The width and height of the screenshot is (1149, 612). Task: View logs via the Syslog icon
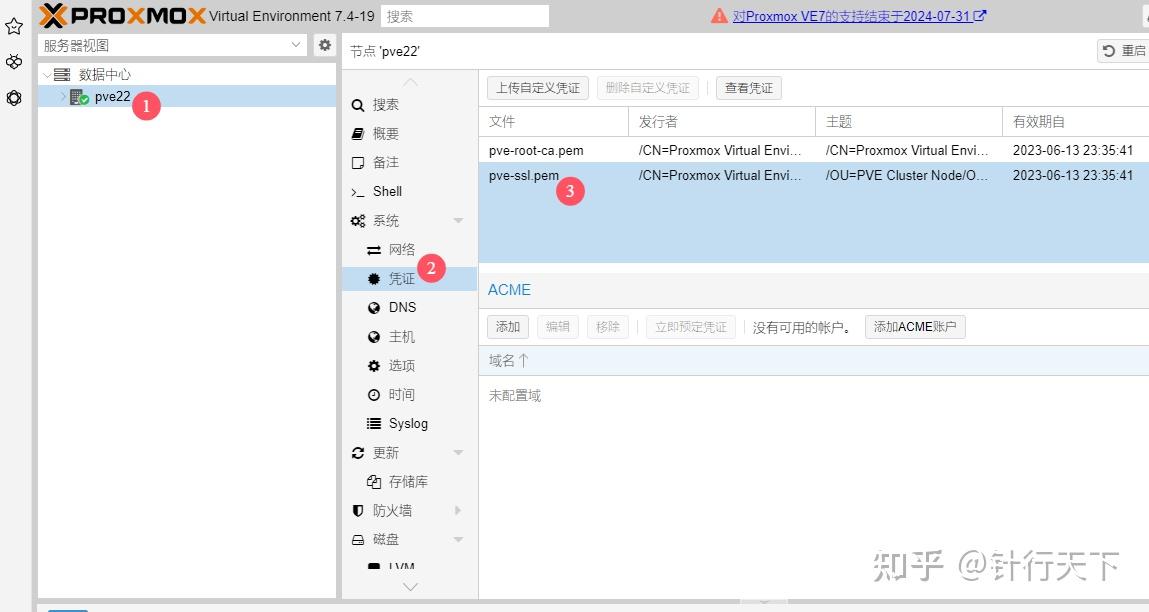point(372,423)
